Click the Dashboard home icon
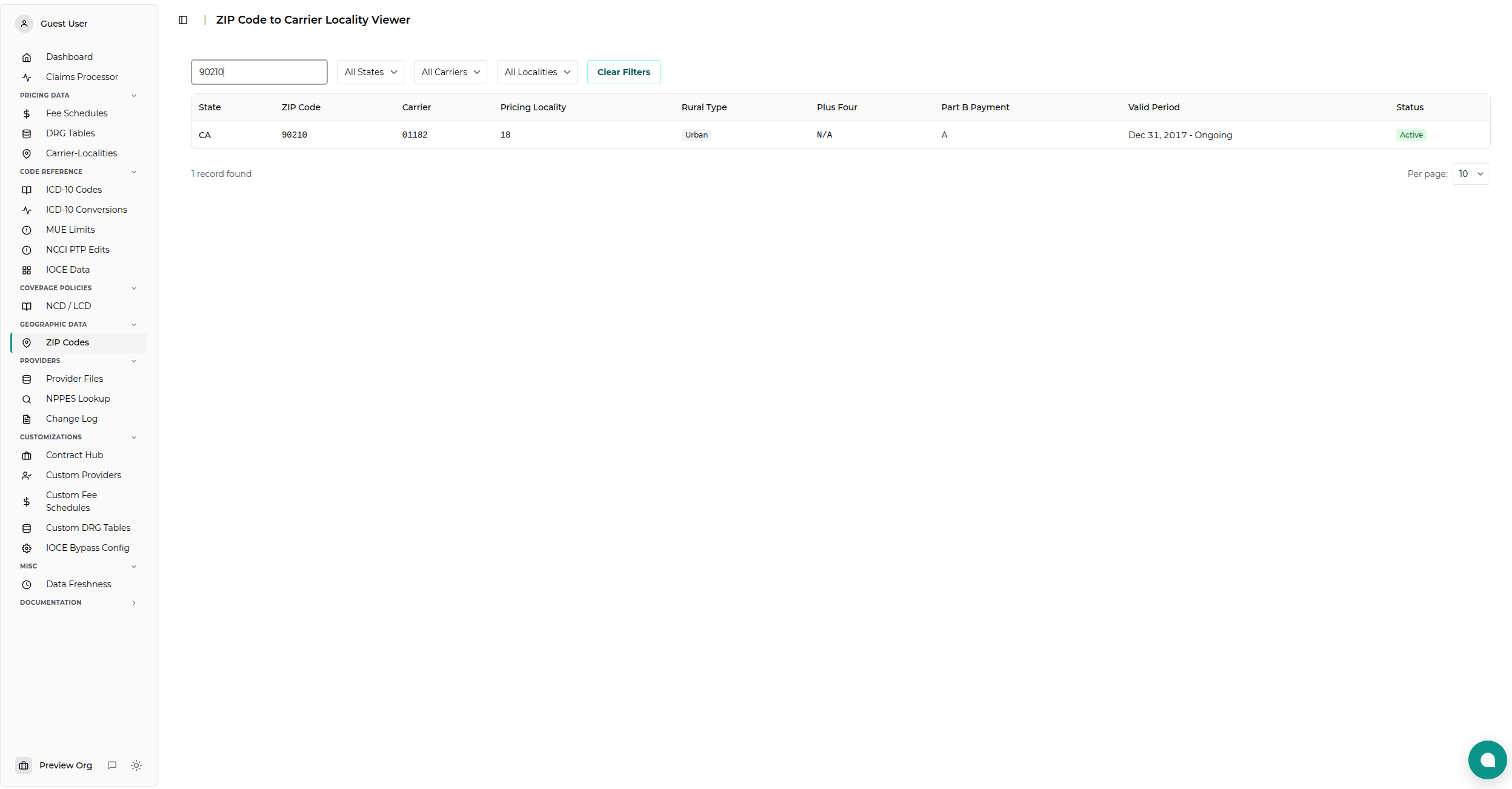 (x=27, y=58)
